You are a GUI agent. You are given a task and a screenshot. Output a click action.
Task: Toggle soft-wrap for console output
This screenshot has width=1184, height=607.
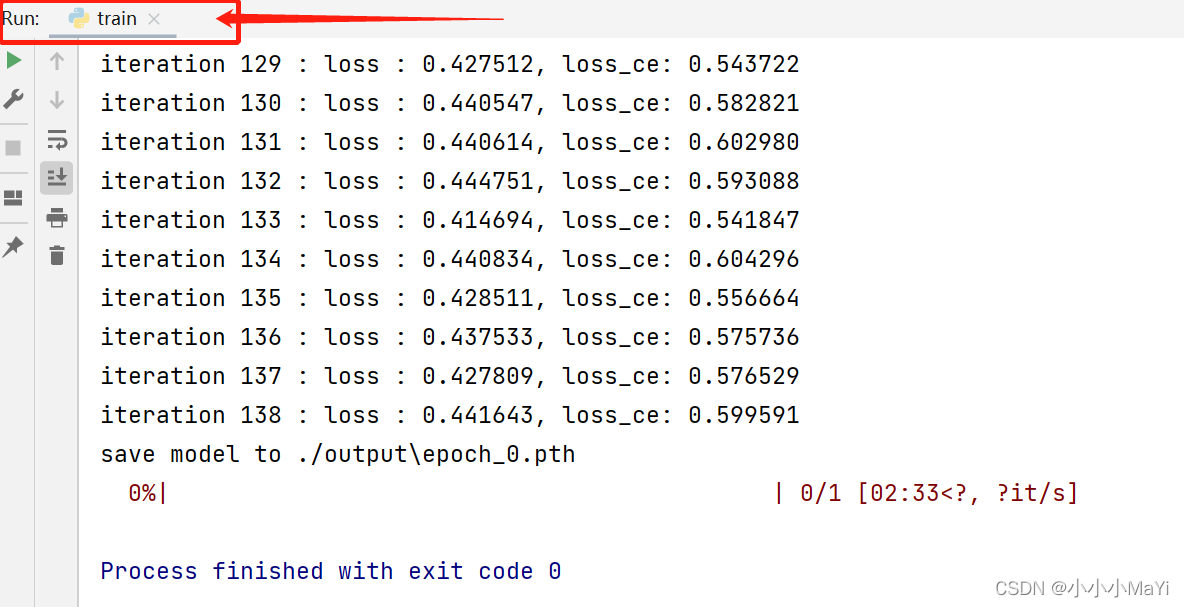(57, 139)
